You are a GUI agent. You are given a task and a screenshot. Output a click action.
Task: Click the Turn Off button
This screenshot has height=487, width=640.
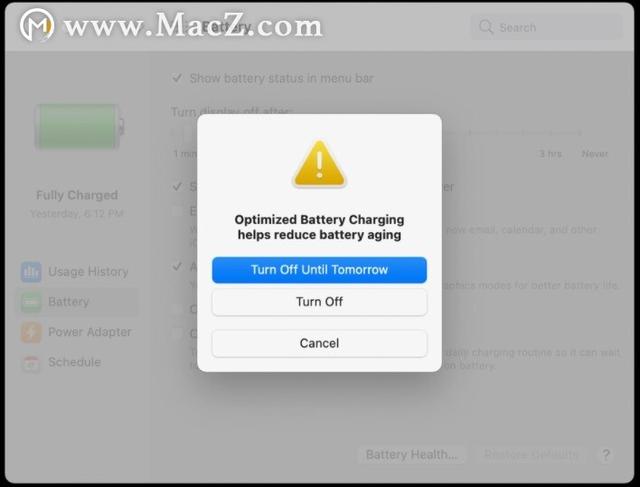coord(319,302)
